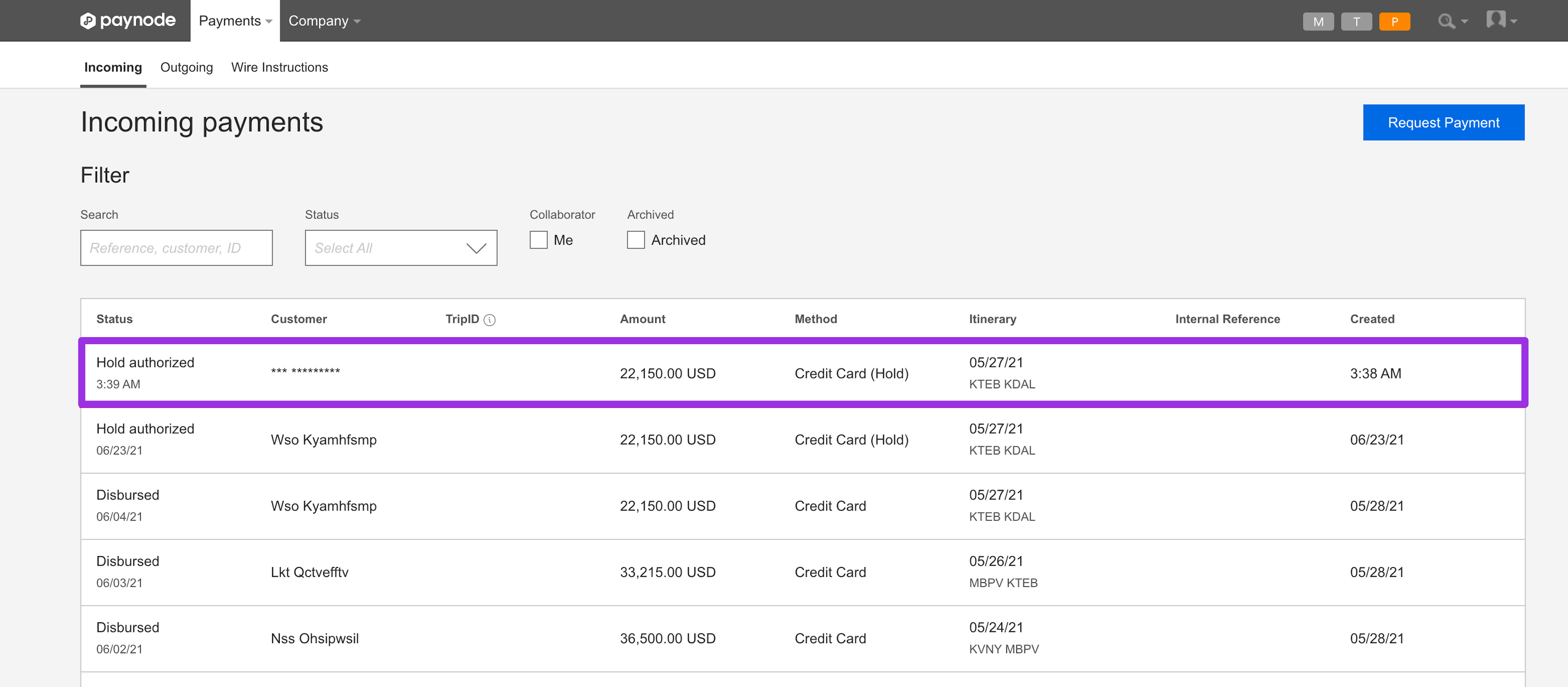The image size is (1568, 687).
Task: Click the paynode logo icon
Action: (x=88, y=20)
